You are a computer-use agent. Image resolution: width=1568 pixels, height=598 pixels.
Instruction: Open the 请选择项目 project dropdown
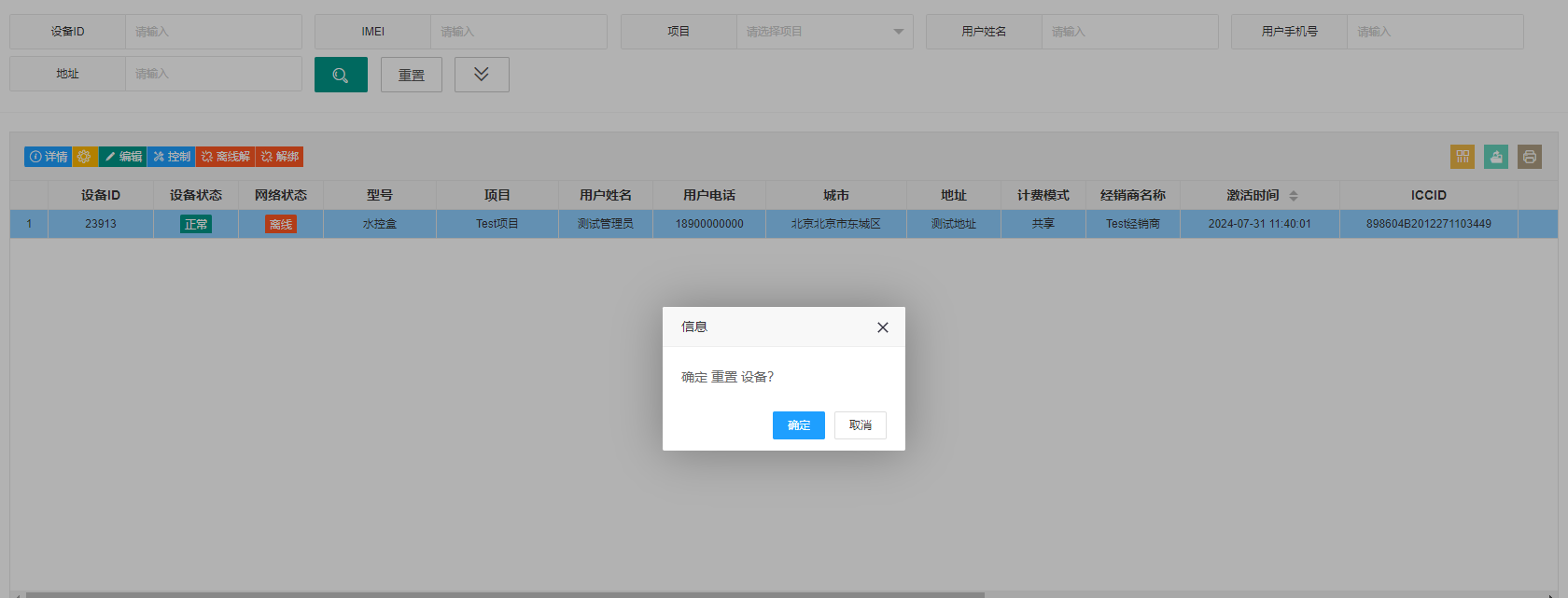[x=825, y=32]
